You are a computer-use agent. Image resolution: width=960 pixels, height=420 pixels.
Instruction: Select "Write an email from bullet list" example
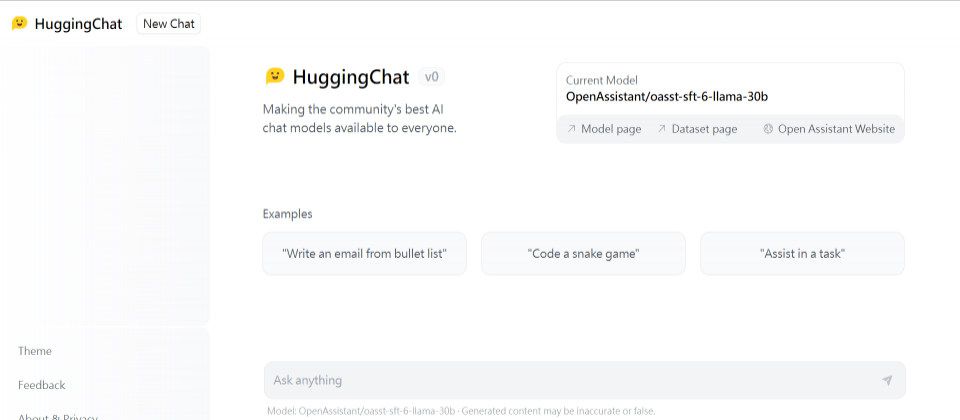364,253
